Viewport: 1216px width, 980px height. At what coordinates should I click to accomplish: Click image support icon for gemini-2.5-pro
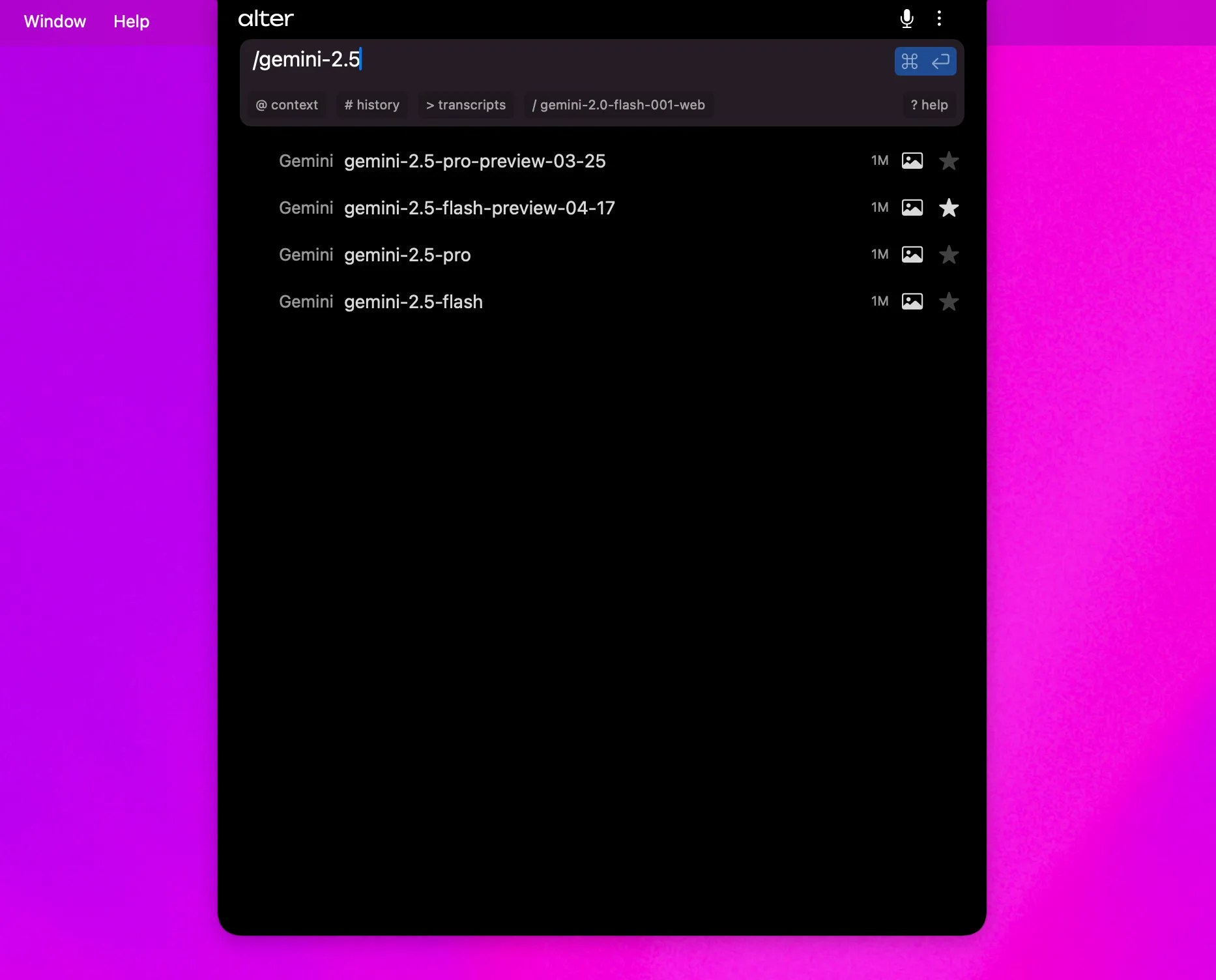tap(912, 255)
